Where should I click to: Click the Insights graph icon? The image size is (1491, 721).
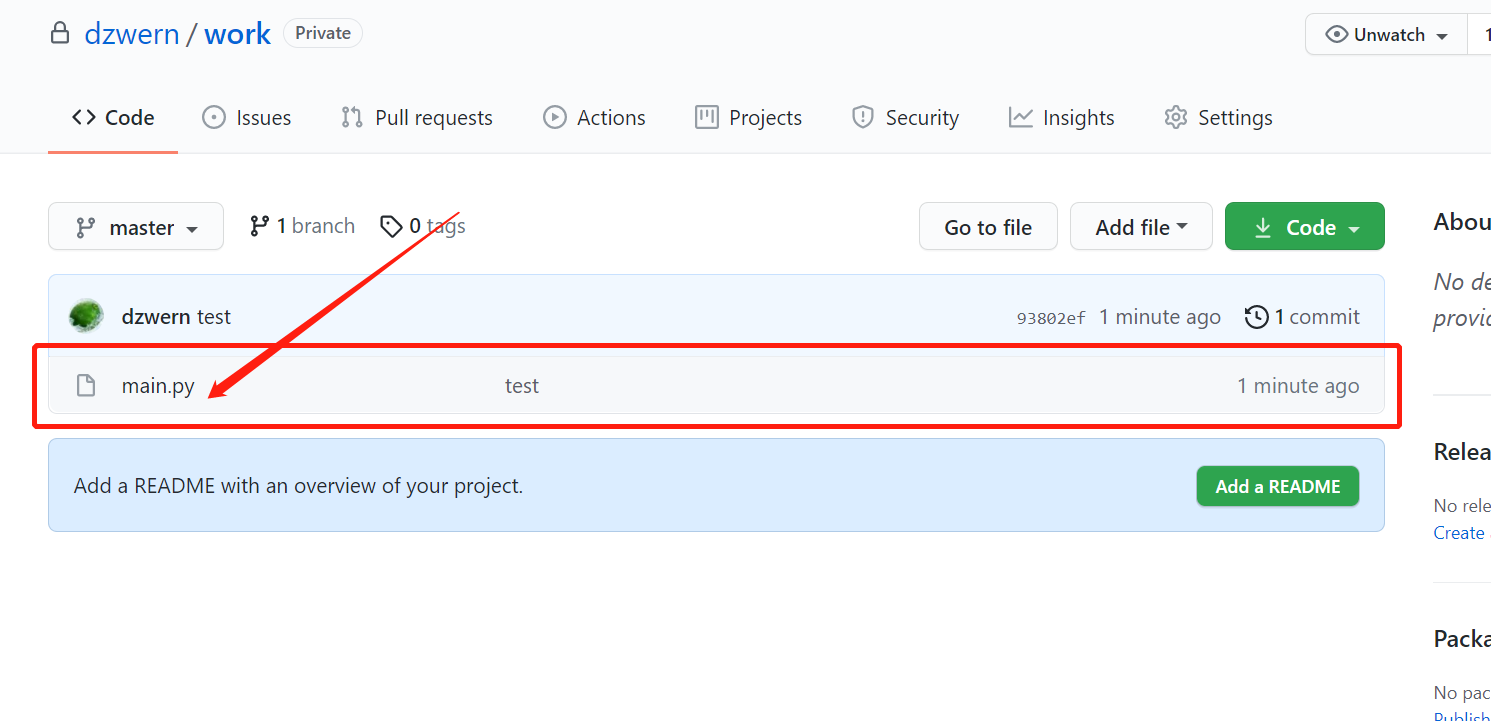pyautogui.click(x=1019, y=117)
